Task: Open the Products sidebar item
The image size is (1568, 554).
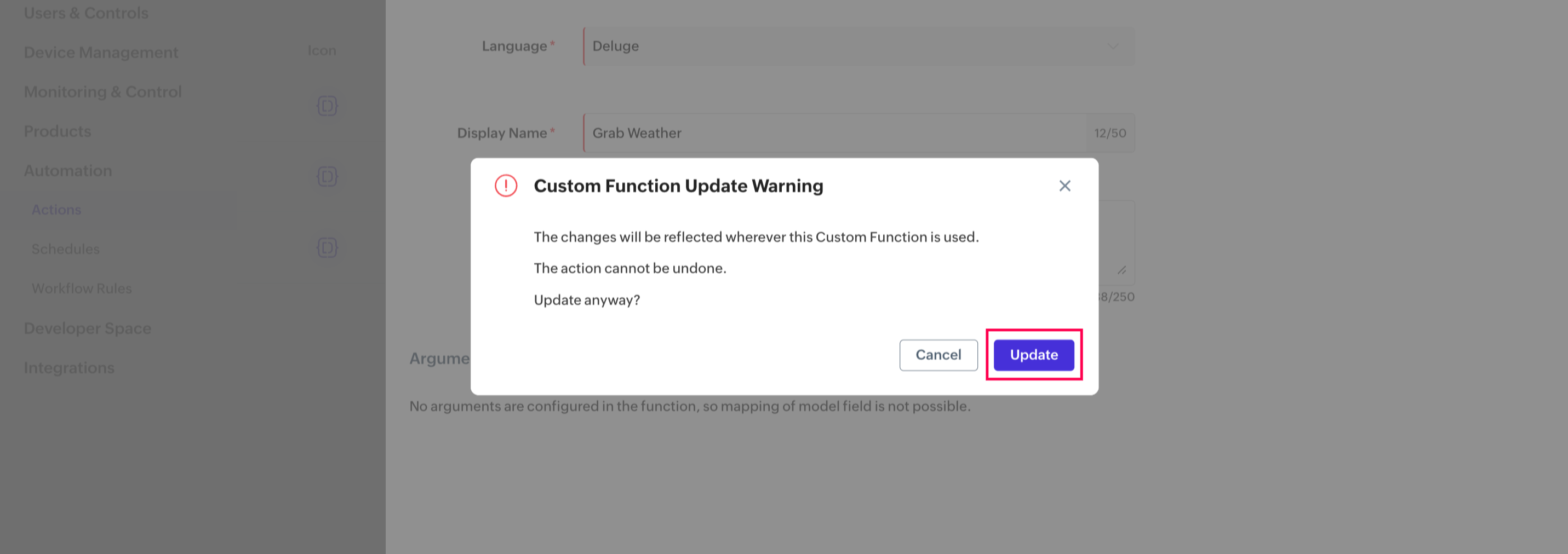Action: [57, 131]
